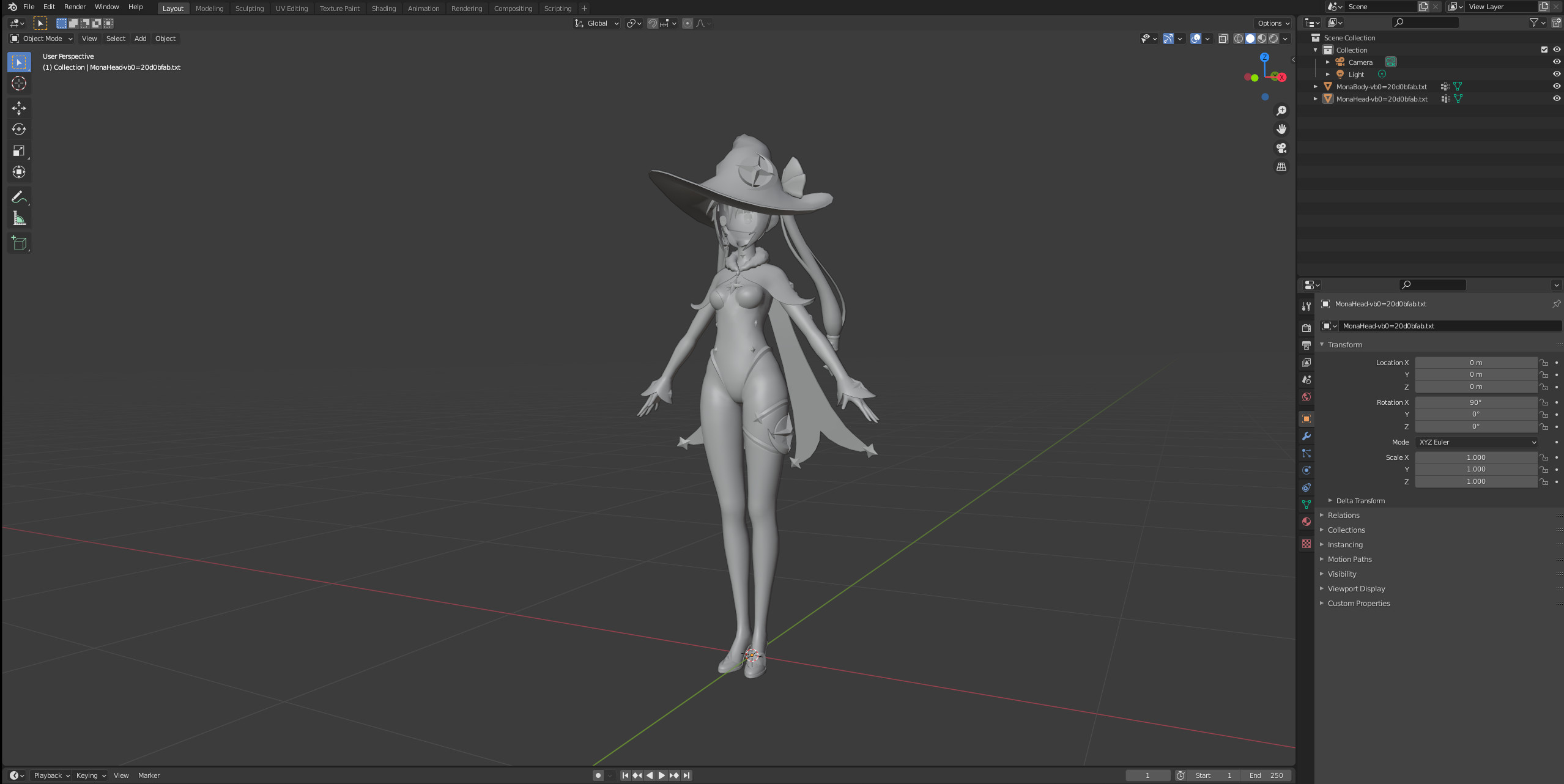1564x784 pixels.
Task: Open the Object Mode dropdown
Action: (40, 39)
